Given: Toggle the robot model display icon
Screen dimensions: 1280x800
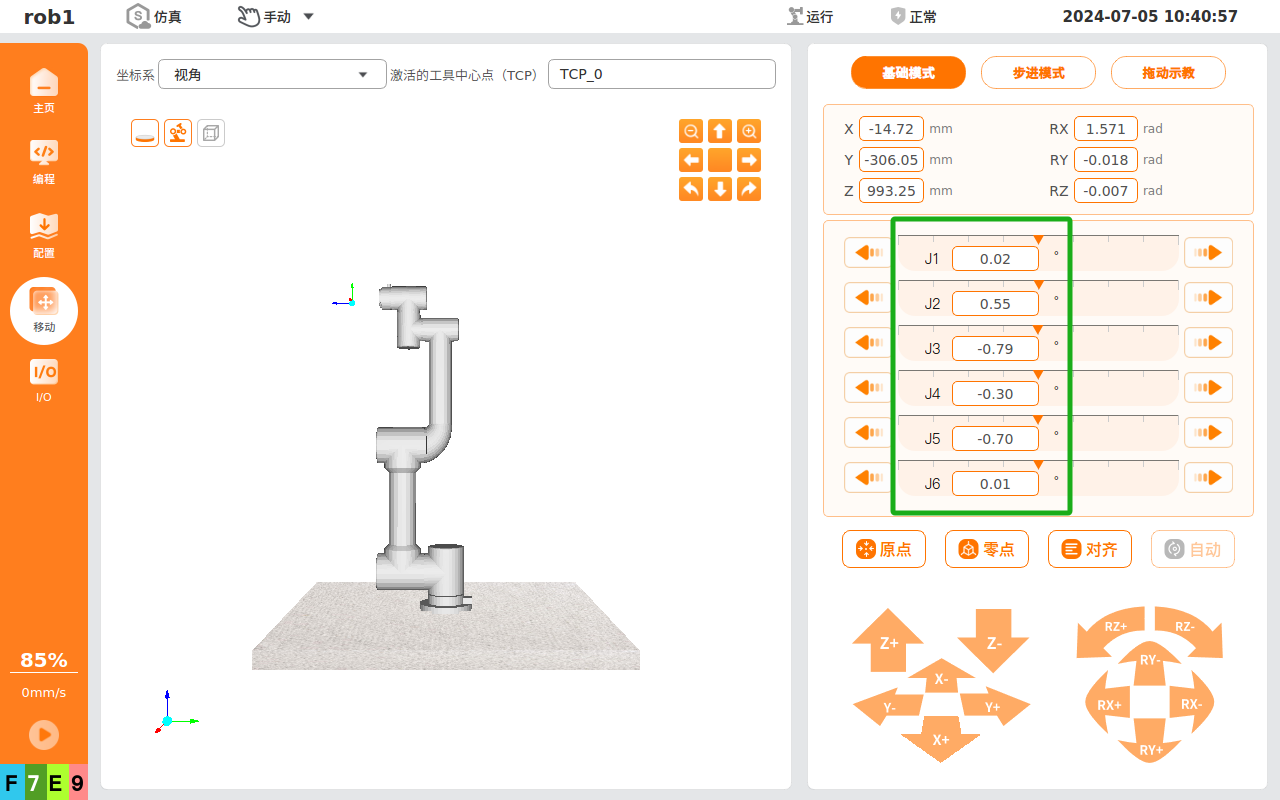Looking at the screenshot, I should tap(178, 133).
